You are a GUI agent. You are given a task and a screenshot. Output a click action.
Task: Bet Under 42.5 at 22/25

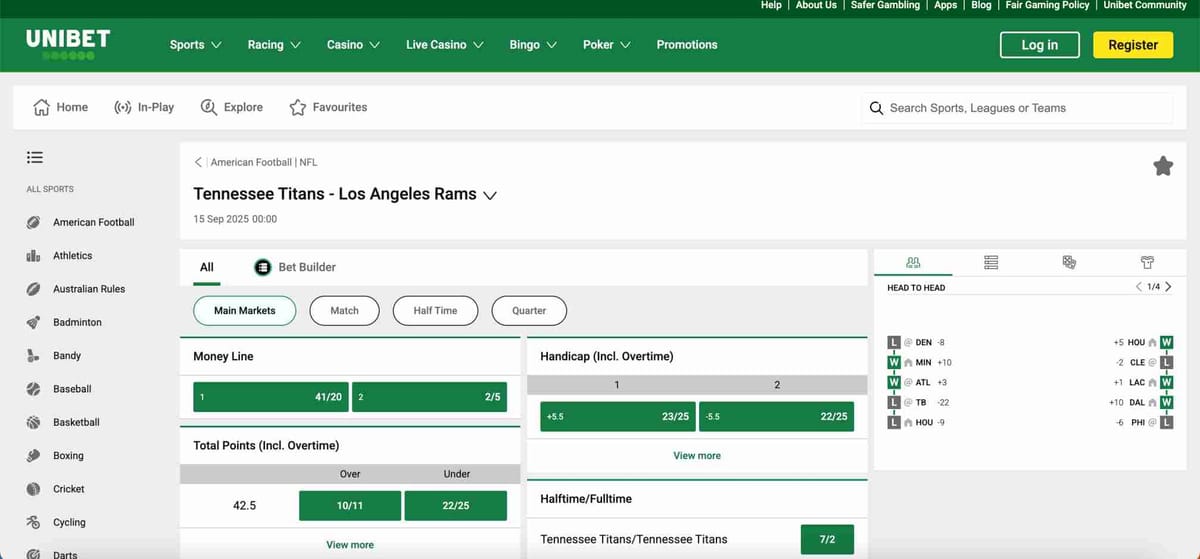456,506
